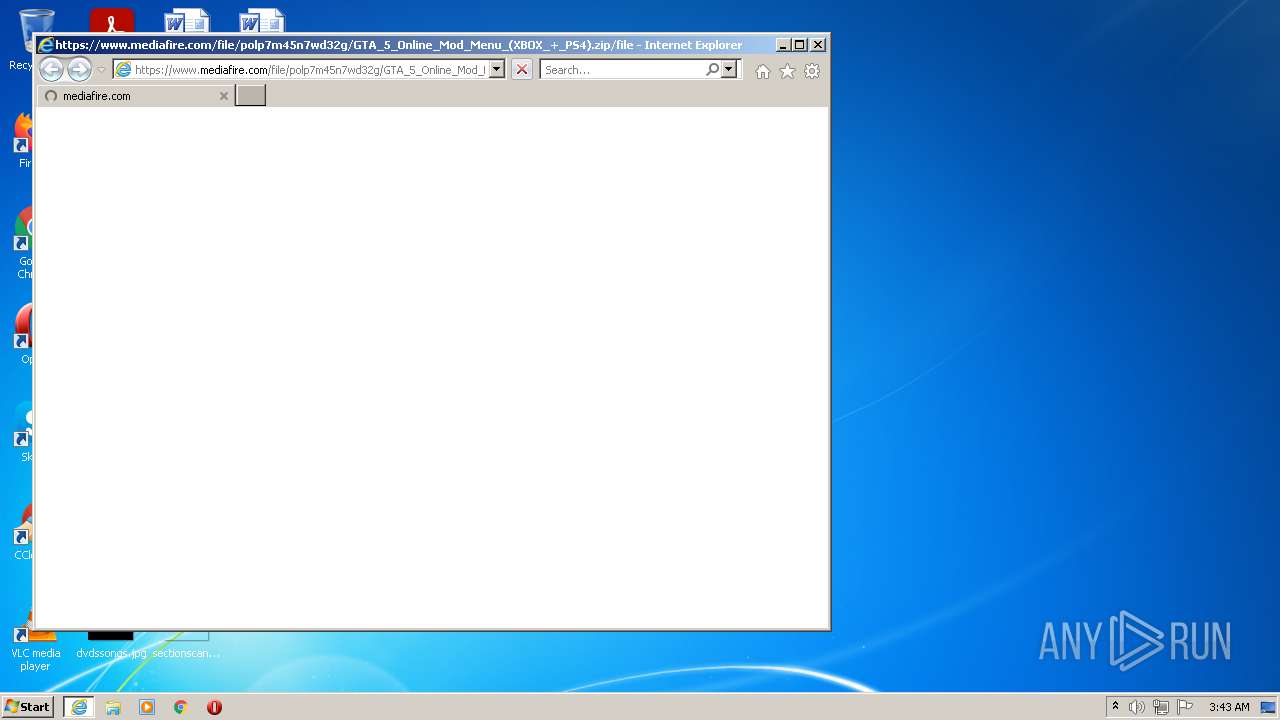The width and height of the screenshot is (1280, 720).
Task: Select the first Word document on the desktop
Action: coord(187,22)
